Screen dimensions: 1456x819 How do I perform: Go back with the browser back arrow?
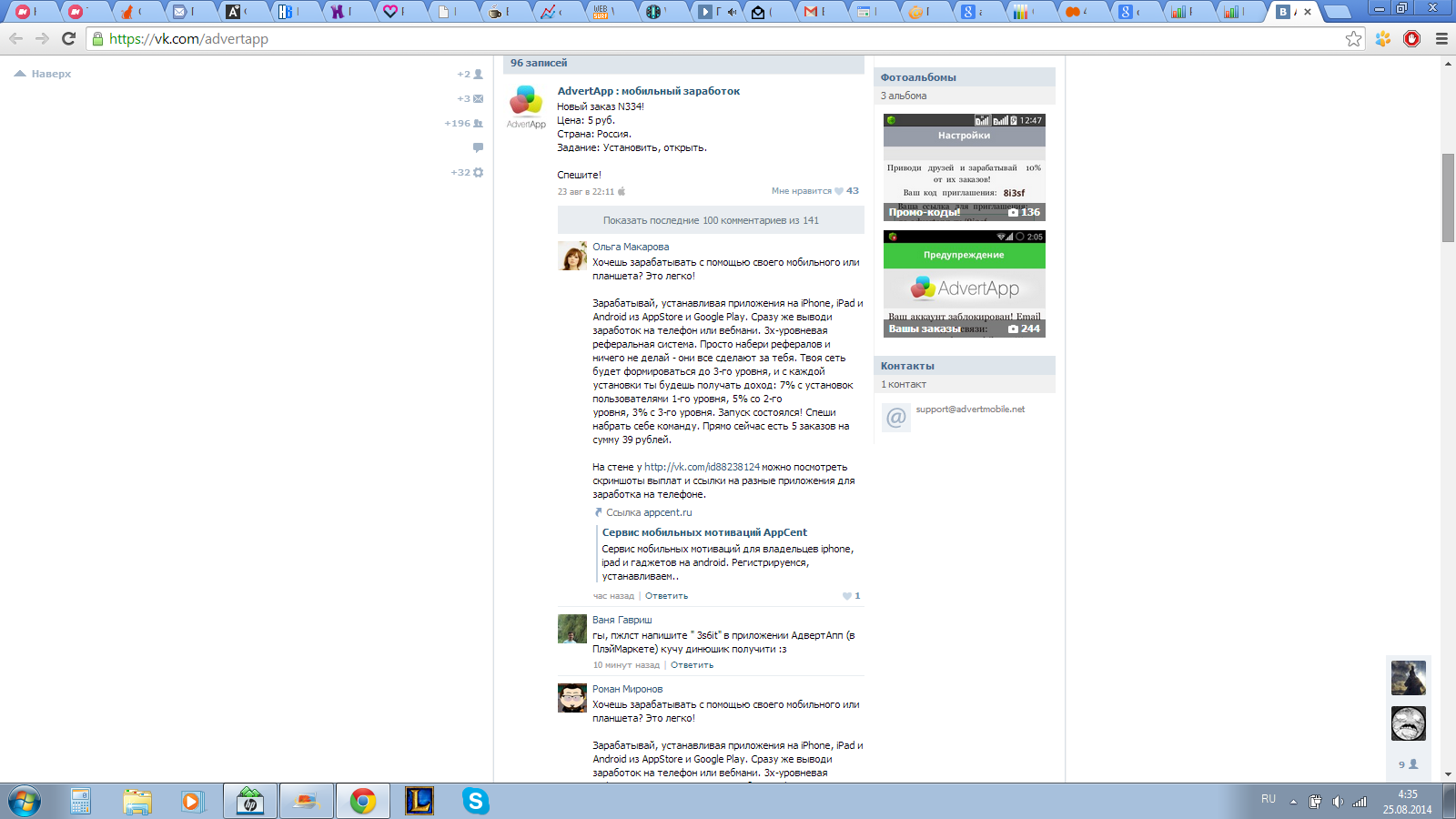(x=15, y=38)
